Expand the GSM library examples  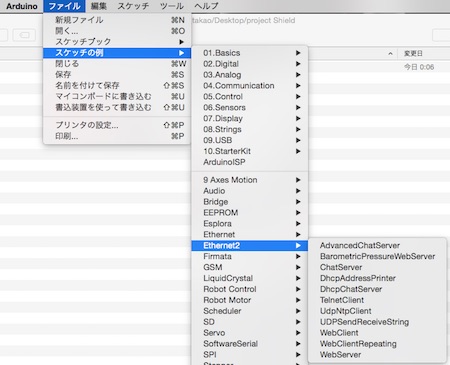point(250,267)
